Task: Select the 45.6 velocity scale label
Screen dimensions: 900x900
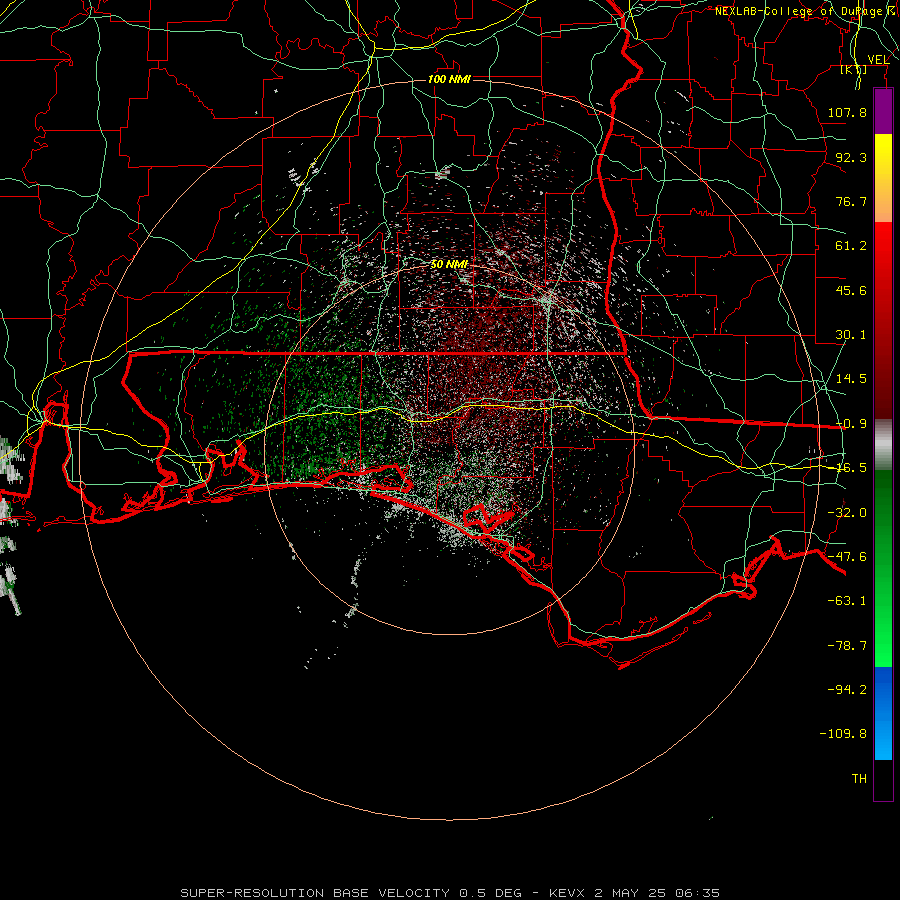Action: point(851,290)
